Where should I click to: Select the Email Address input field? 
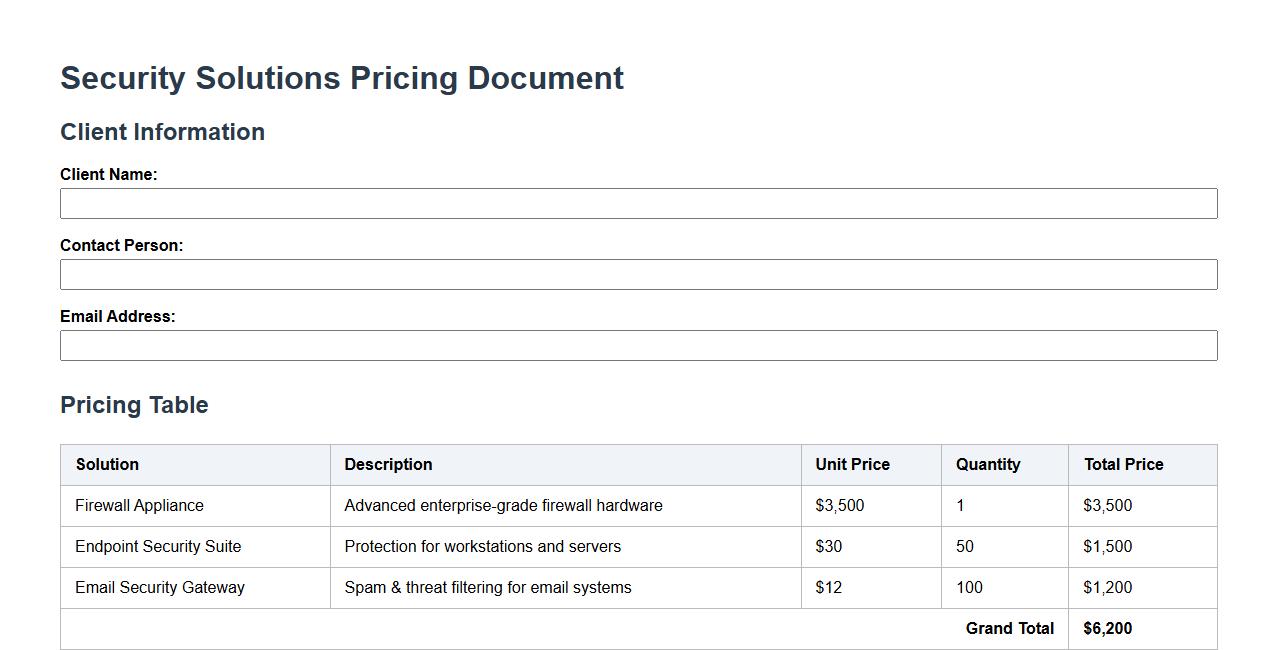638,345
